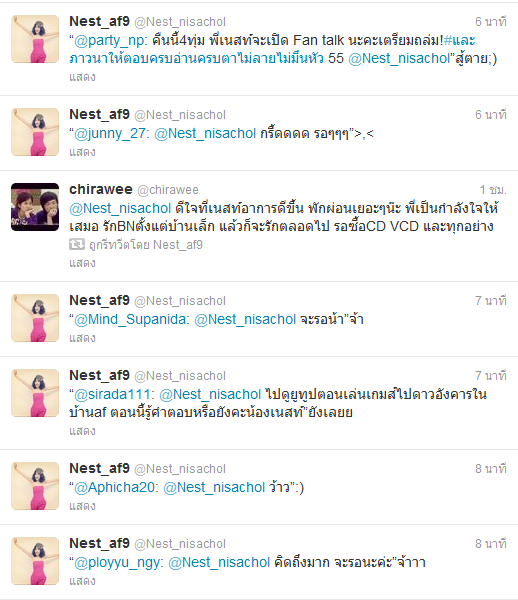Expand the @junny_27 reply with แสดง
Image resolution: width=518 pixels, height=600 pixels.
tap(82, 152)
